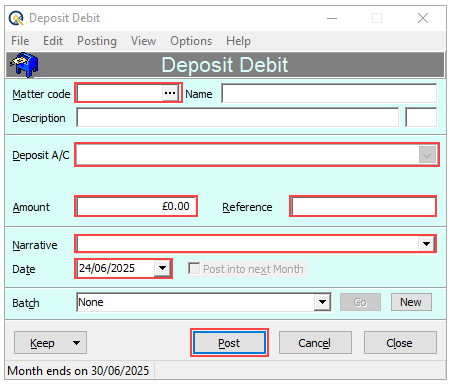Screen dimensions: 451x384
Task: Create a new batch with New button
Action: click(x=411, y=302)
